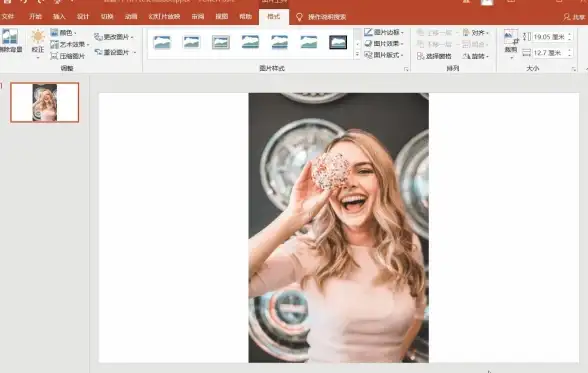Apply the second picture style thumbnail
The height and width of the screenshot is (373, 588).
click(191, 42)
